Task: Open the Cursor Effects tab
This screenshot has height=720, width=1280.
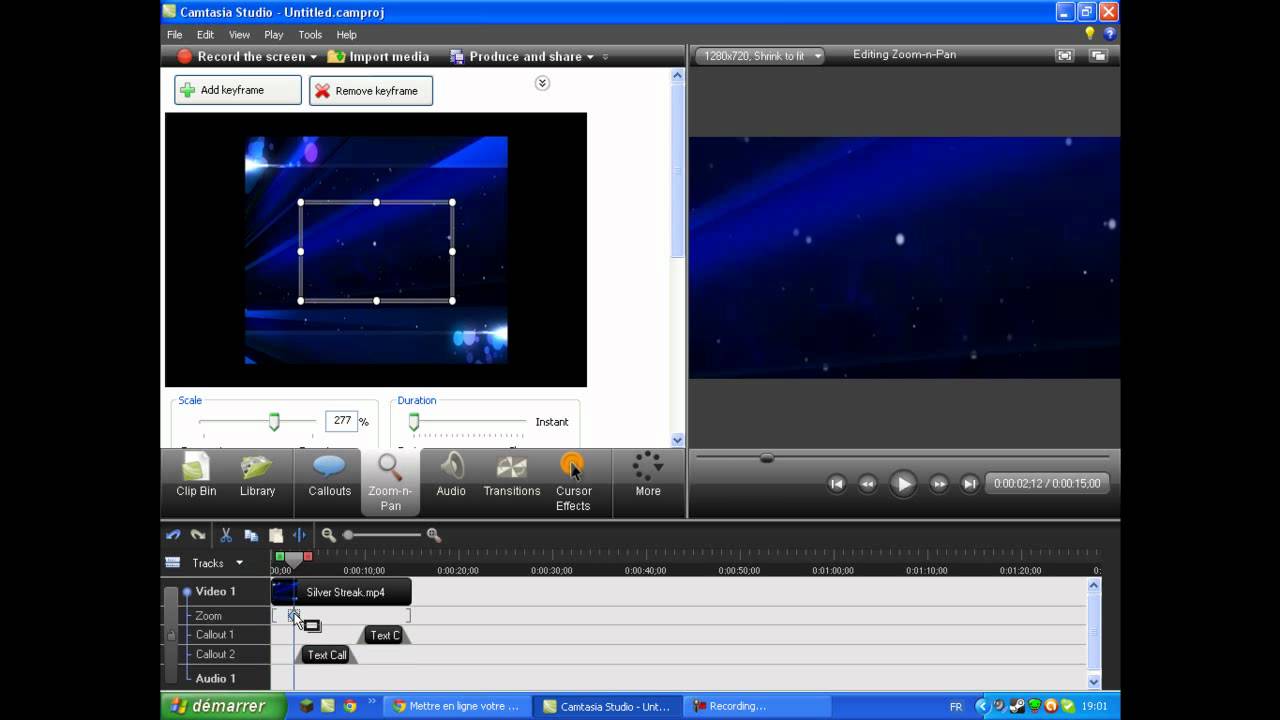Action: click(x=573, y=482)
